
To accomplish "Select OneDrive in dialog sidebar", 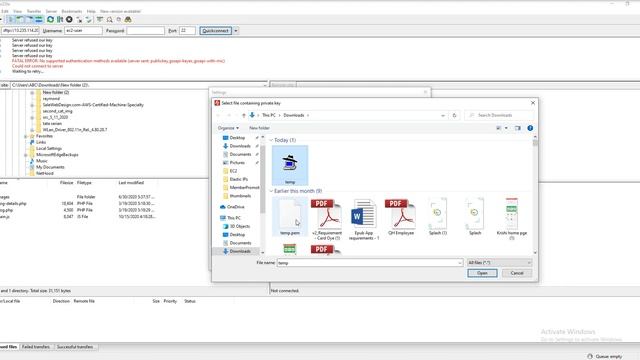I will (236, 207).
